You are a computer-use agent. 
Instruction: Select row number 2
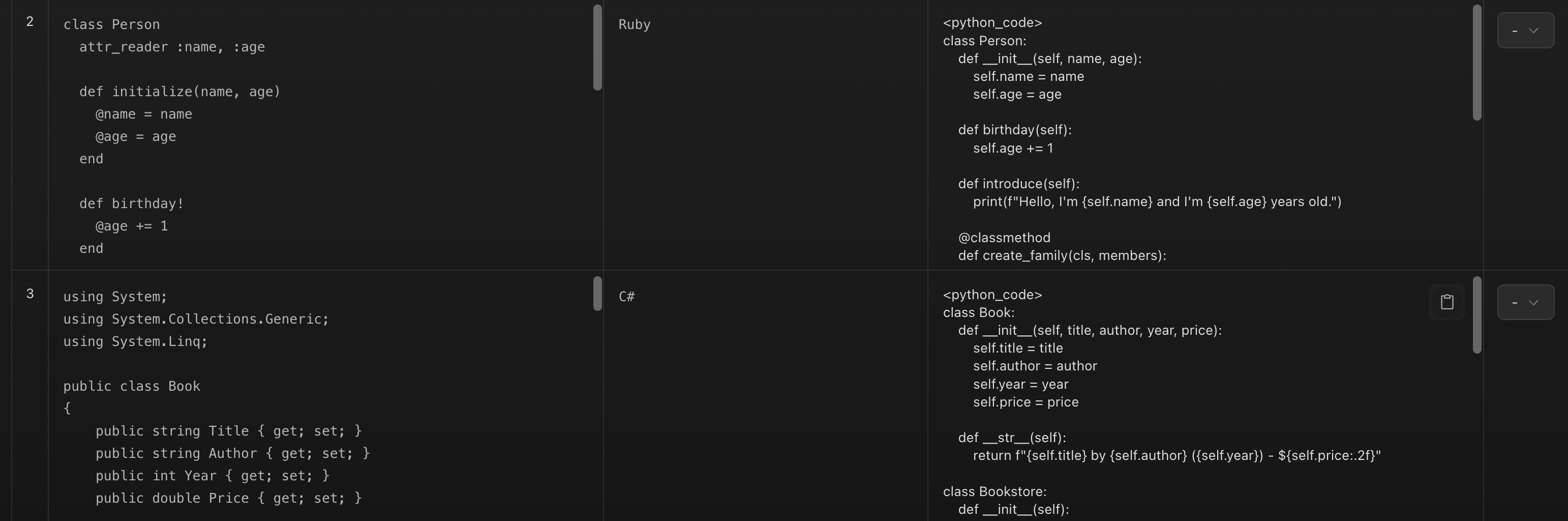tap(29, 22)
